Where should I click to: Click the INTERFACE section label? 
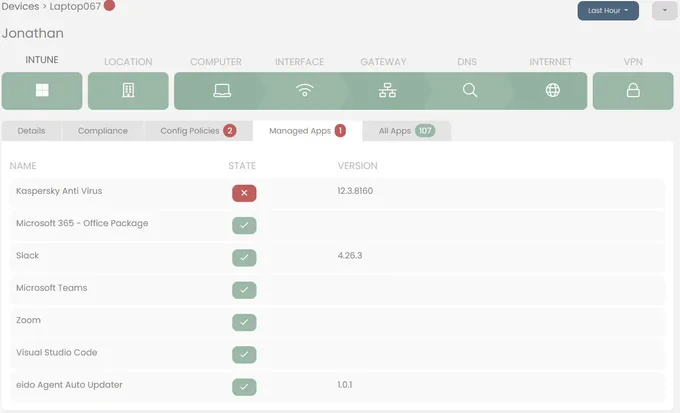pyautogui.click(x=299, y=62)
